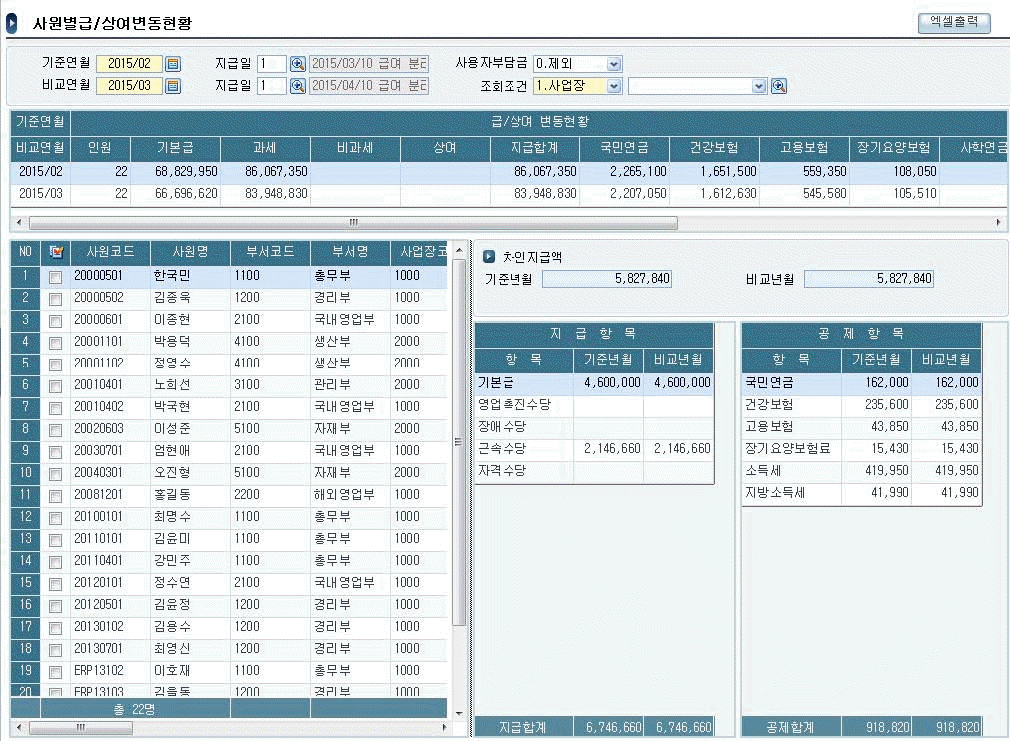Check the box for employee 한국민
1011x741 pixels.
tap(55, 277)
